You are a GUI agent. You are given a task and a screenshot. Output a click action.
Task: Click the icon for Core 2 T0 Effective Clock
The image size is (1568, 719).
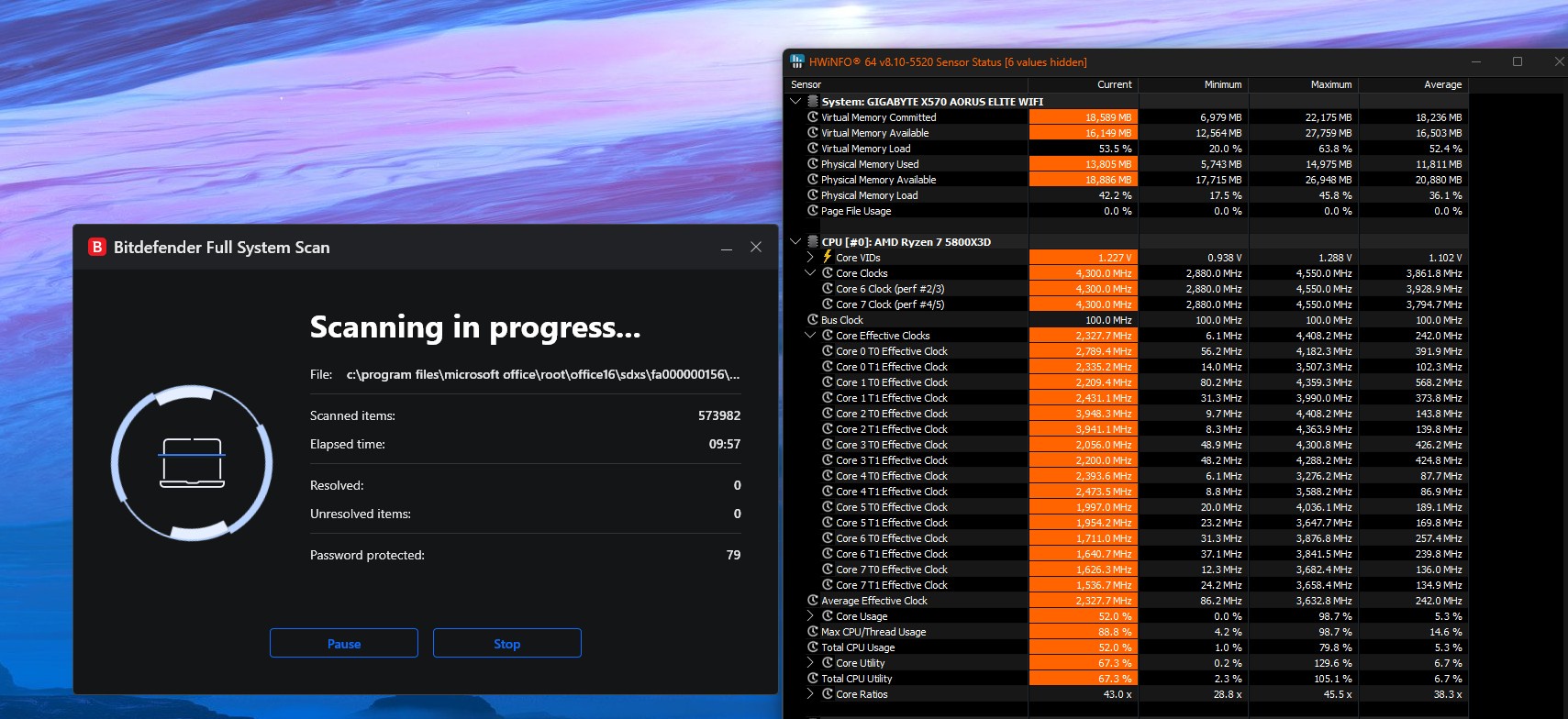click(x=827, y=413)
